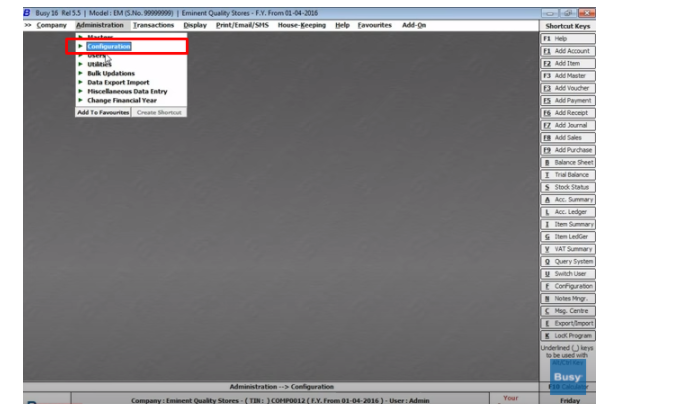Open Export/Import shortcut

(x=568, y=323)
